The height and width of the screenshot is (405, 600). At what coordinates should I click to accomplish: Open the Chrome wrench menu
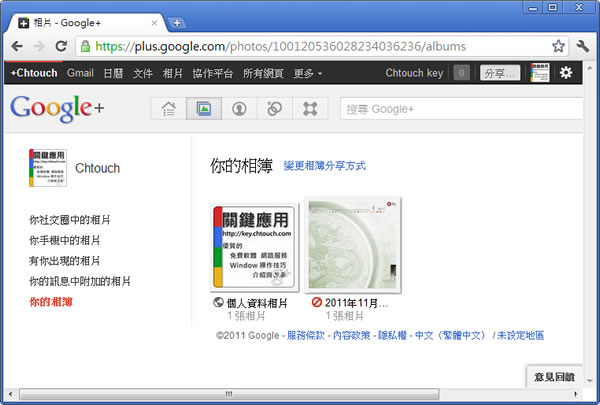click(582, 46)
